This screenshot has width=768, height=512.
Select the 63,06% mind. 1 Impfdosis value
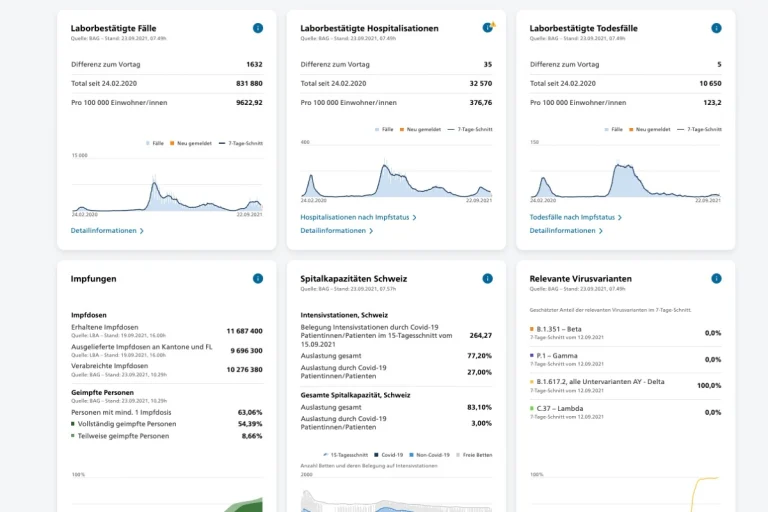tap(250, 412)
